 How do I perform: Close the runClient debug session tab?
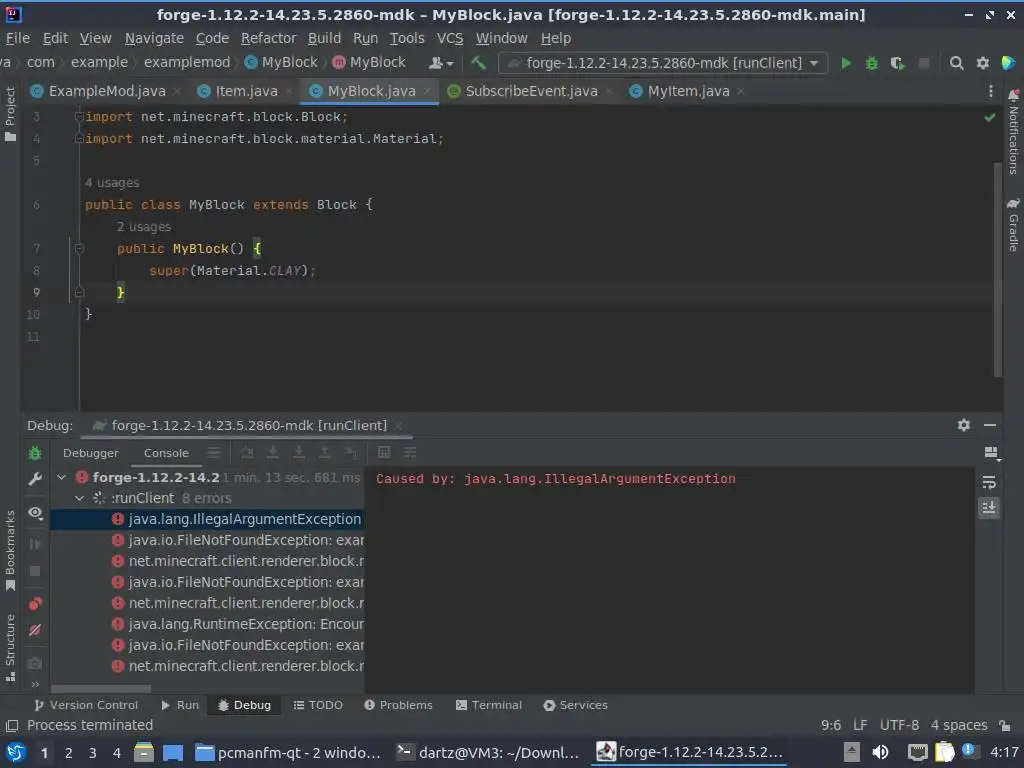(398, 426)
